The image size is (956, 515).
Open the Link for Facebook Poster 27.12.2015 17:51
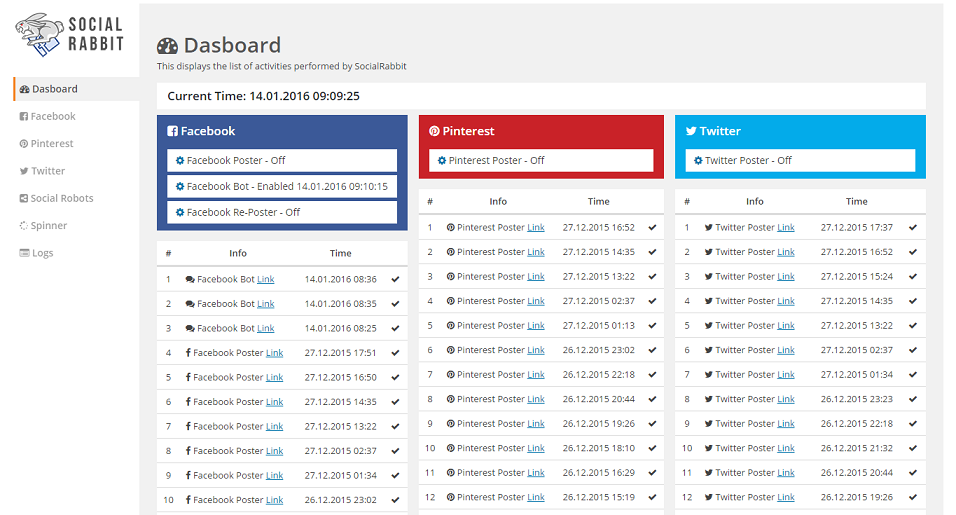coord(274,353)
